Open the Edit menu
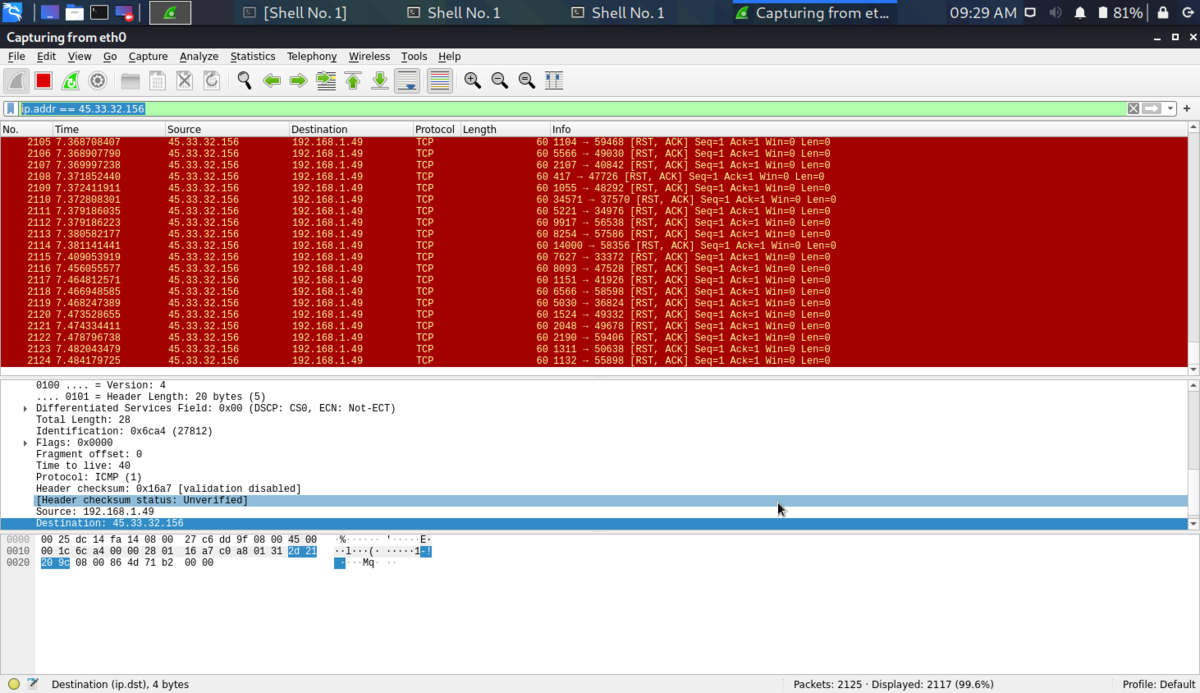Image resolution: width=1200 pixels, height=693 pixels. click(x=47, y=57)
